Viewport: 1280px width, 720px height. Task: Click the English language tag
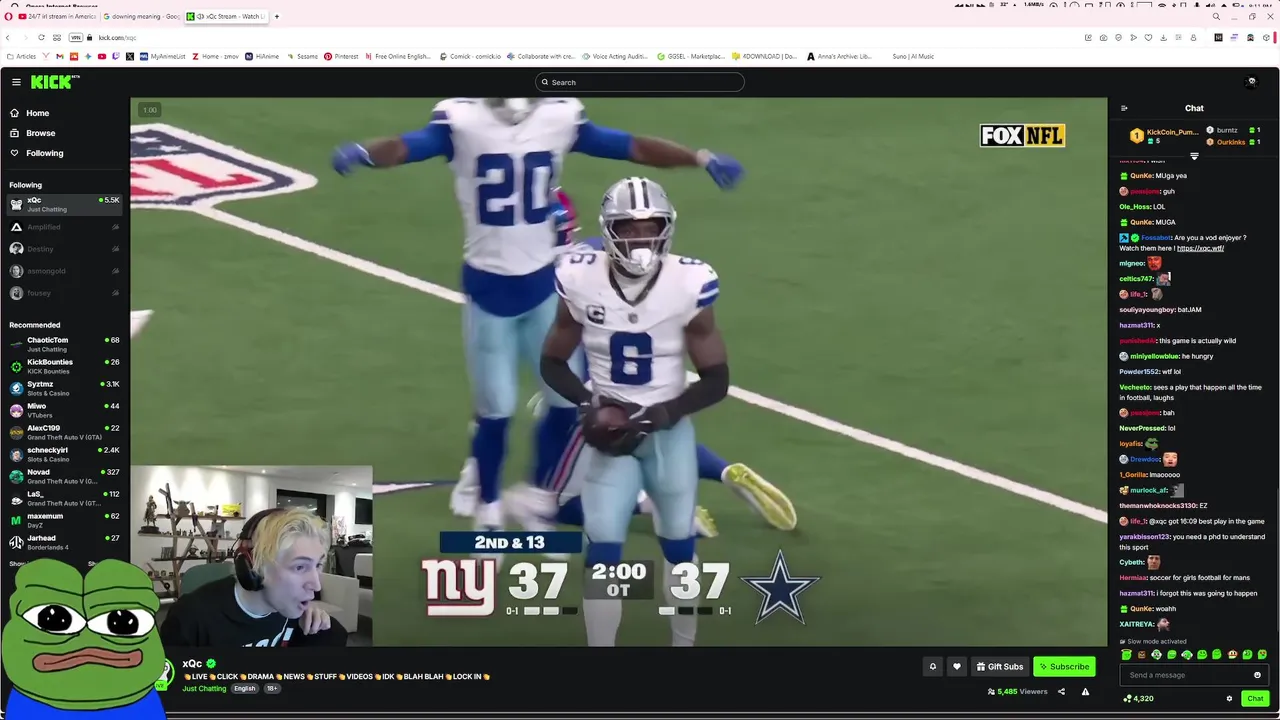point(245,688)
